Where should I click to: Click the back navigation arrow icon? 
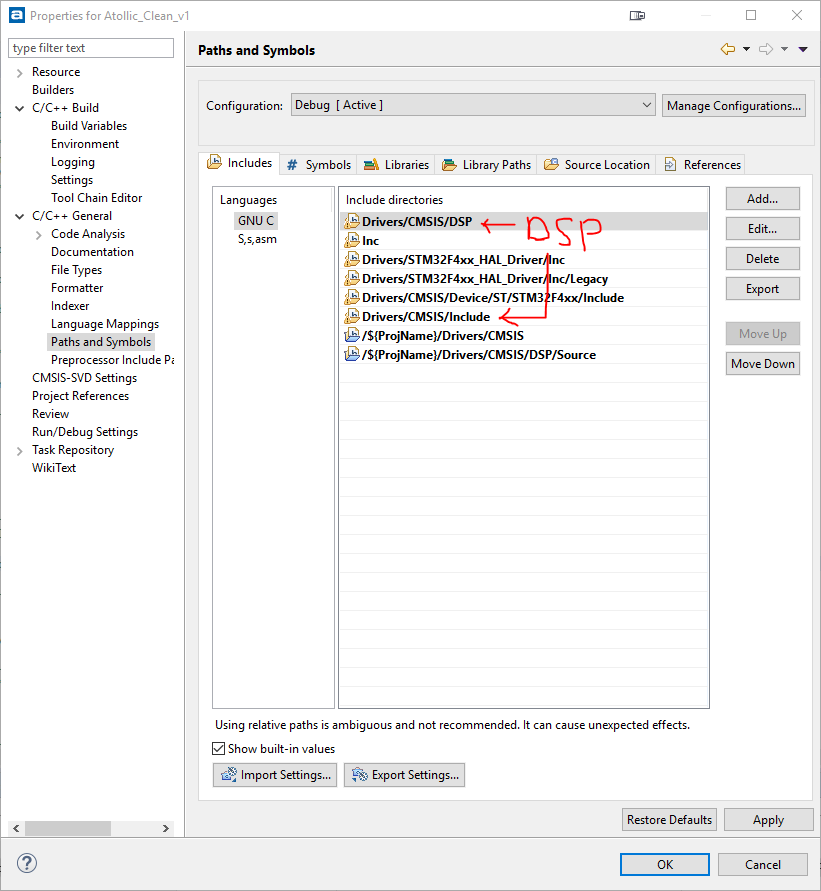click(x=727, y=50)
